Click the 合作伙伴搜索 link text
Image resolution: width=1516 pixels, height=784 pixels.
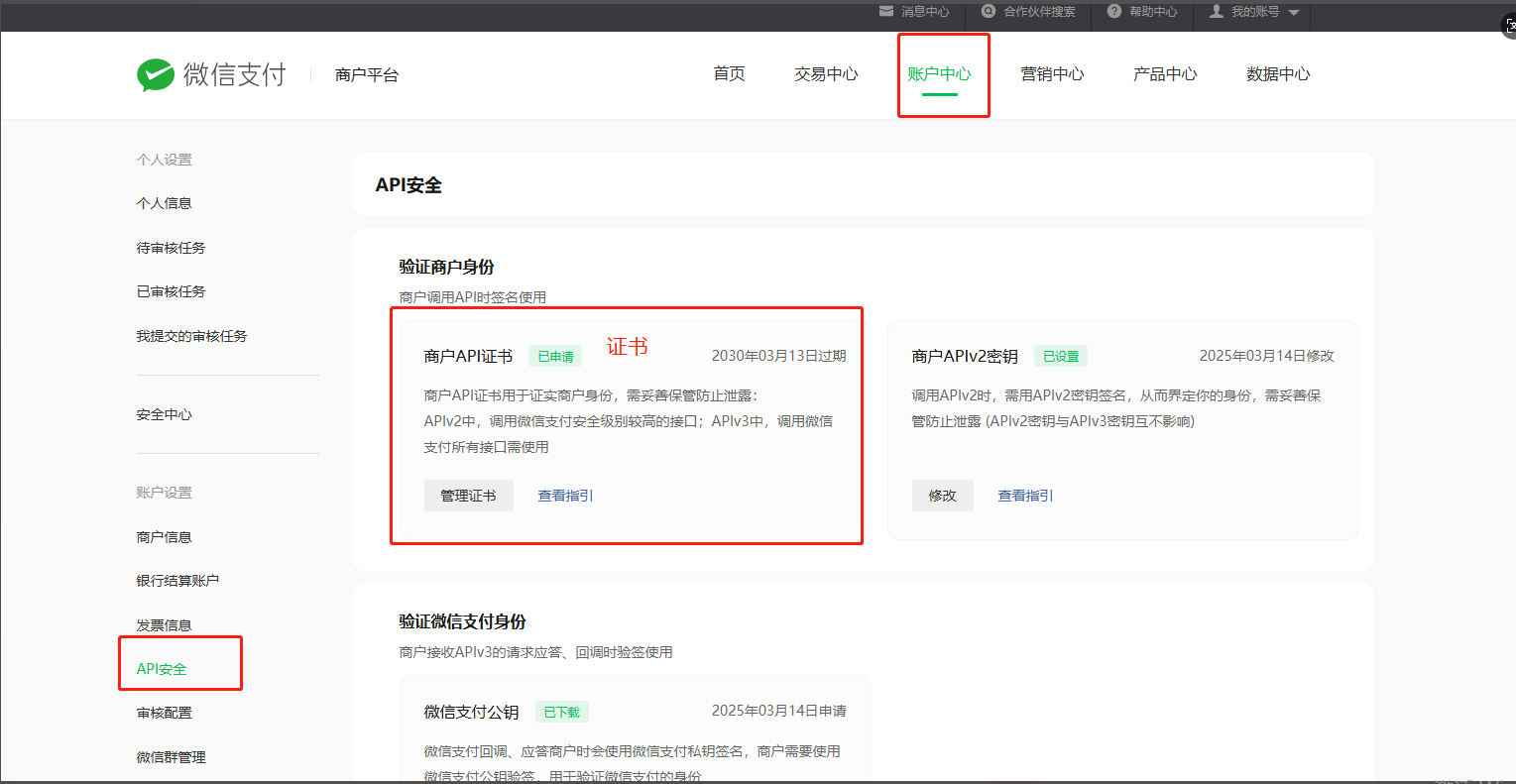[1039, 12]
